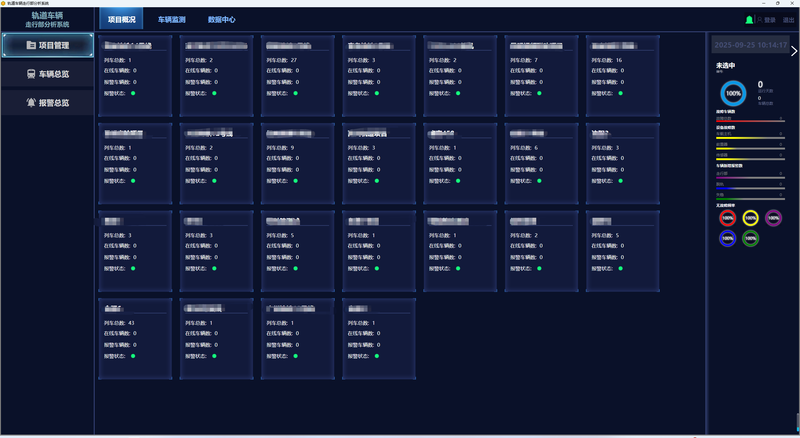The image size is (800, 438).
Task: Click green status dot on the 列车总数 9 card
Action: 295,181
